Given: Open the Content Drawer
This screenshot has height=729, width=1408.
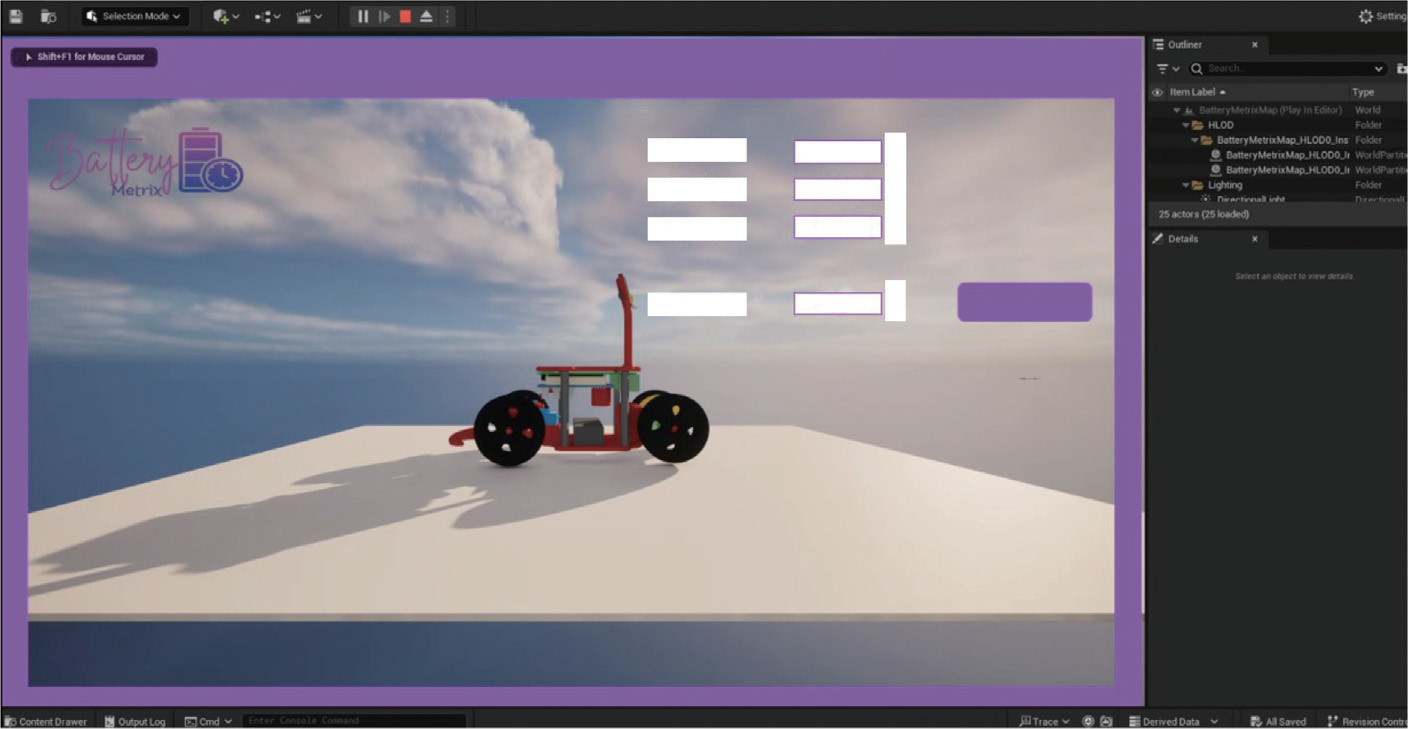Looking at the screenshot, I should point(46,721).
